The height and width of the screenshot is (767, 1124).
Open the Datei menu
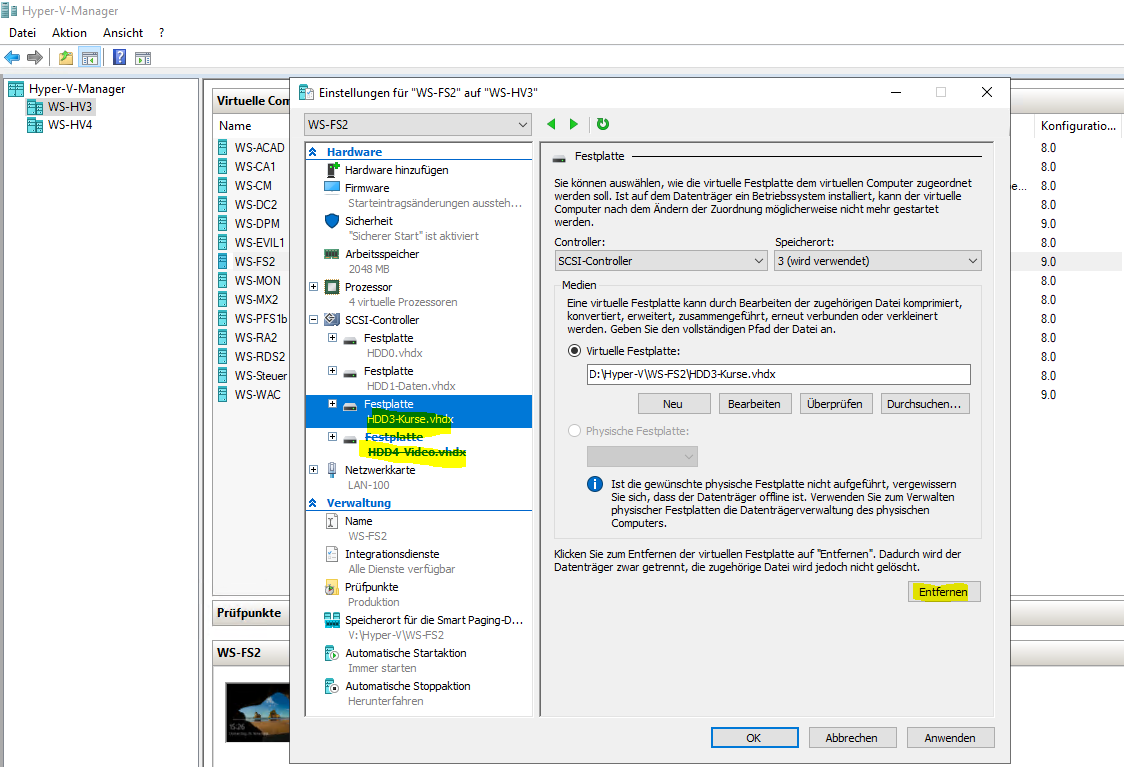[x=22, y=33]
